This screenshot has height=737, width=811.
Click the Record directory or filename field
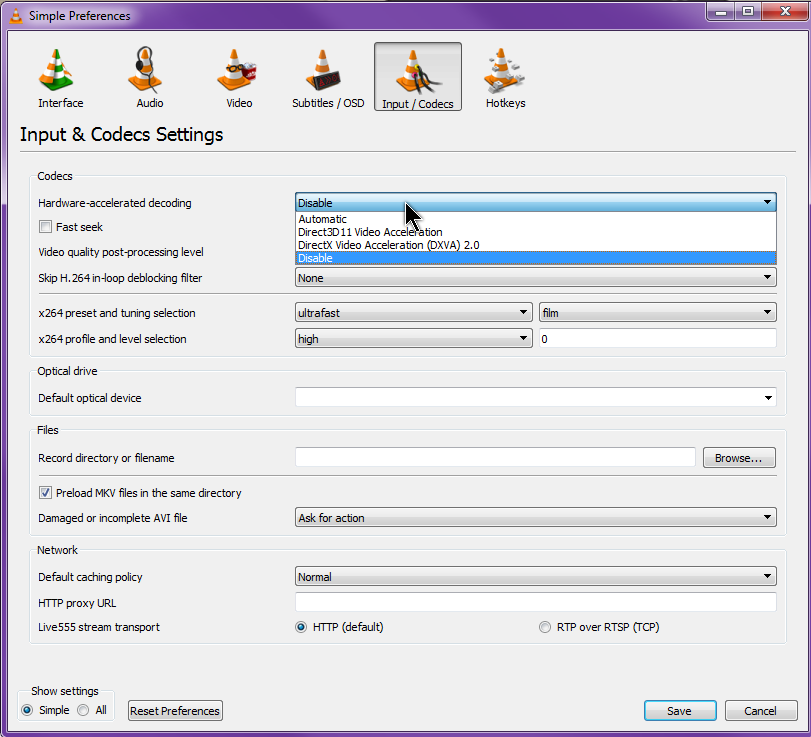[x=495, y=457]
